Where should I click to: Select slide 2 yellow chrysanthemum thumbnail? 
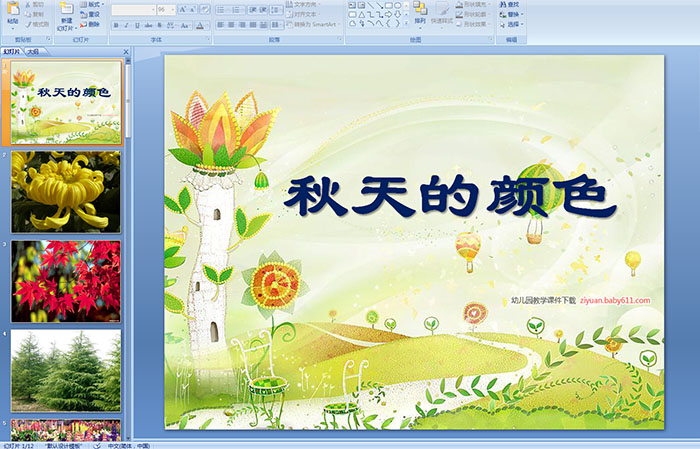click(x=66, y=192)
